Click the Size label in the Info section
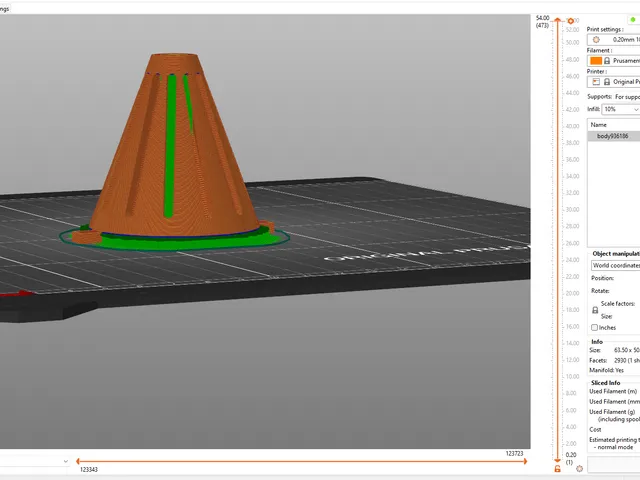640x480 pixels. pos(595,350)
